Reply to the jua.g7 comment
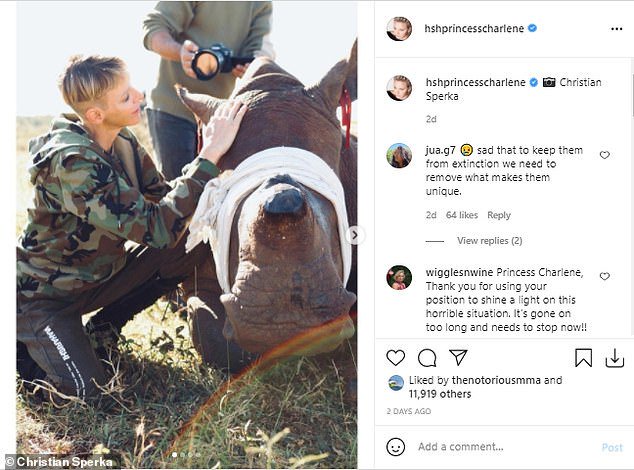 tap(498, 215)
